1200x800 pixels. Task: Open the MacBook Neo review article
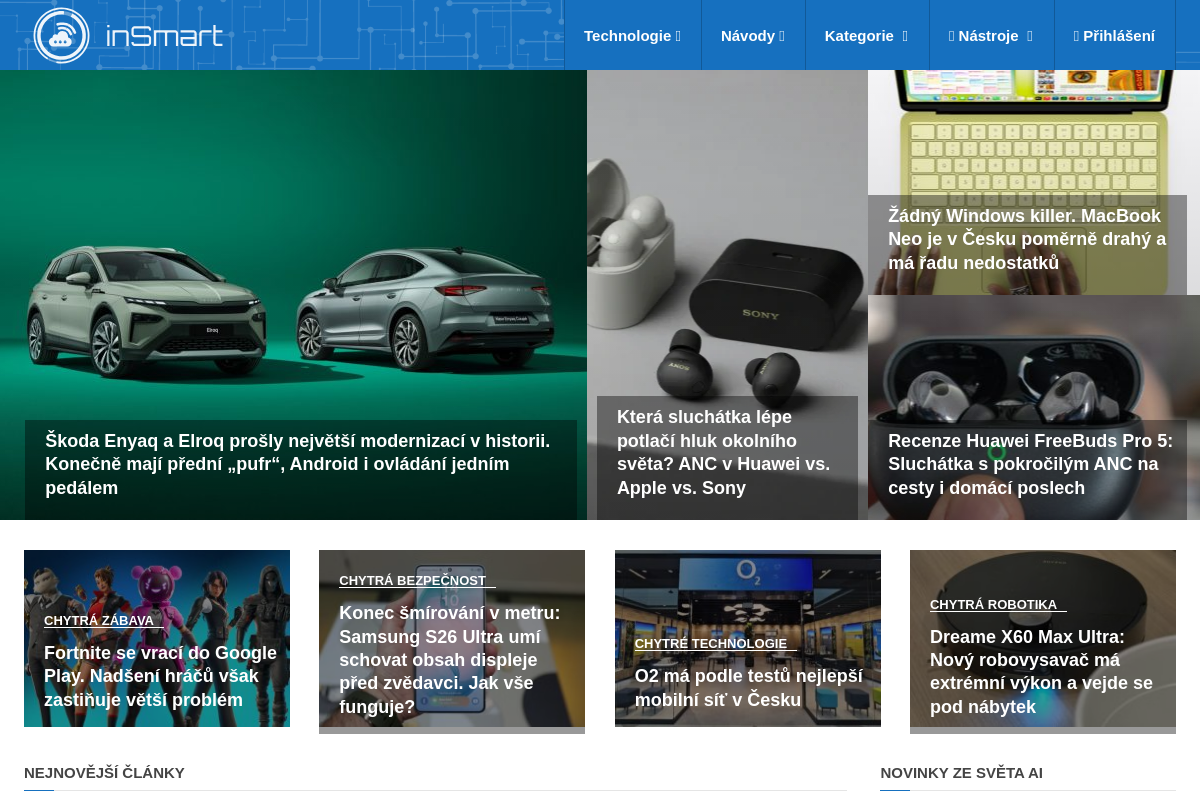pyautogui.click(x=1026, y=239)
